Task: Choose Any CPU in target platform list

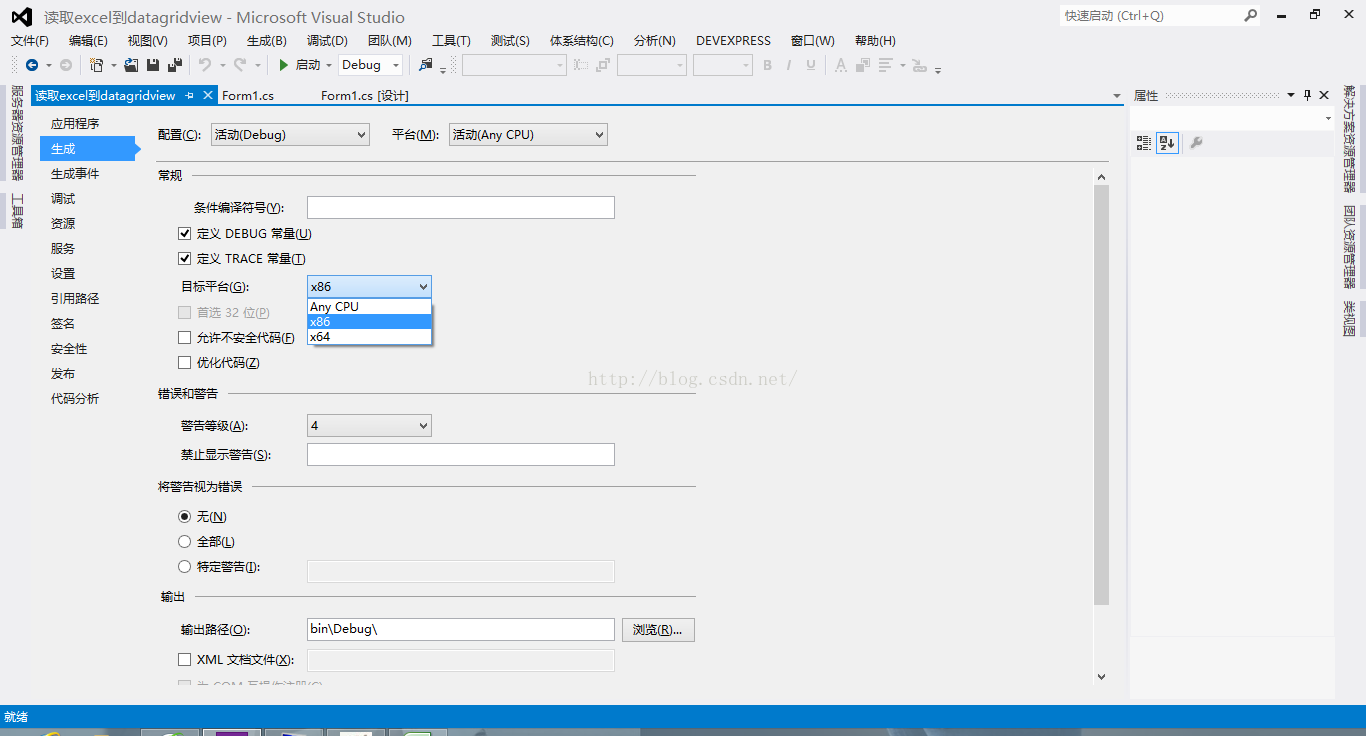Action: (369, 307)
